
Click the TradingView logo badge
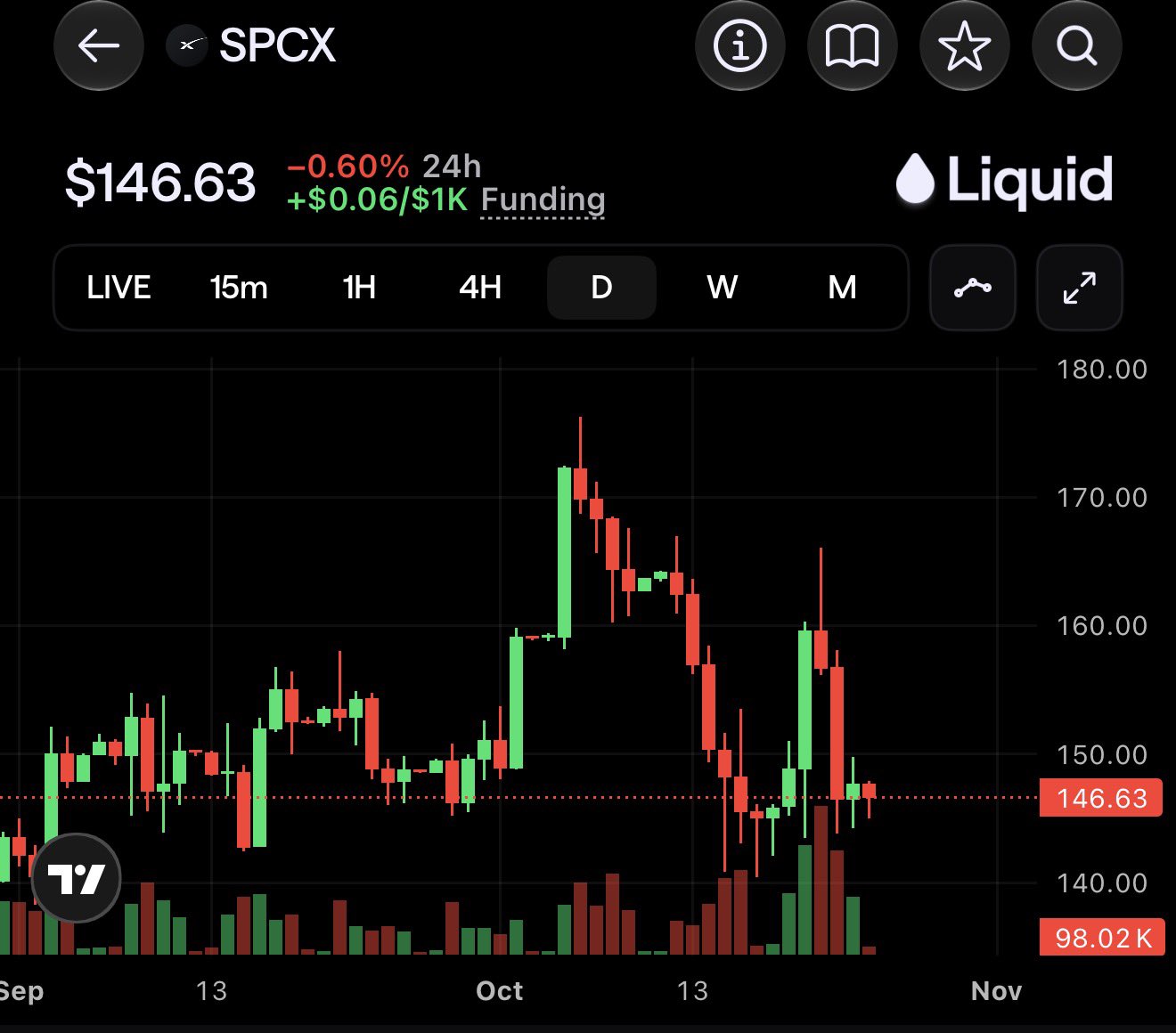pyautogui.click(x=77, y=878)
